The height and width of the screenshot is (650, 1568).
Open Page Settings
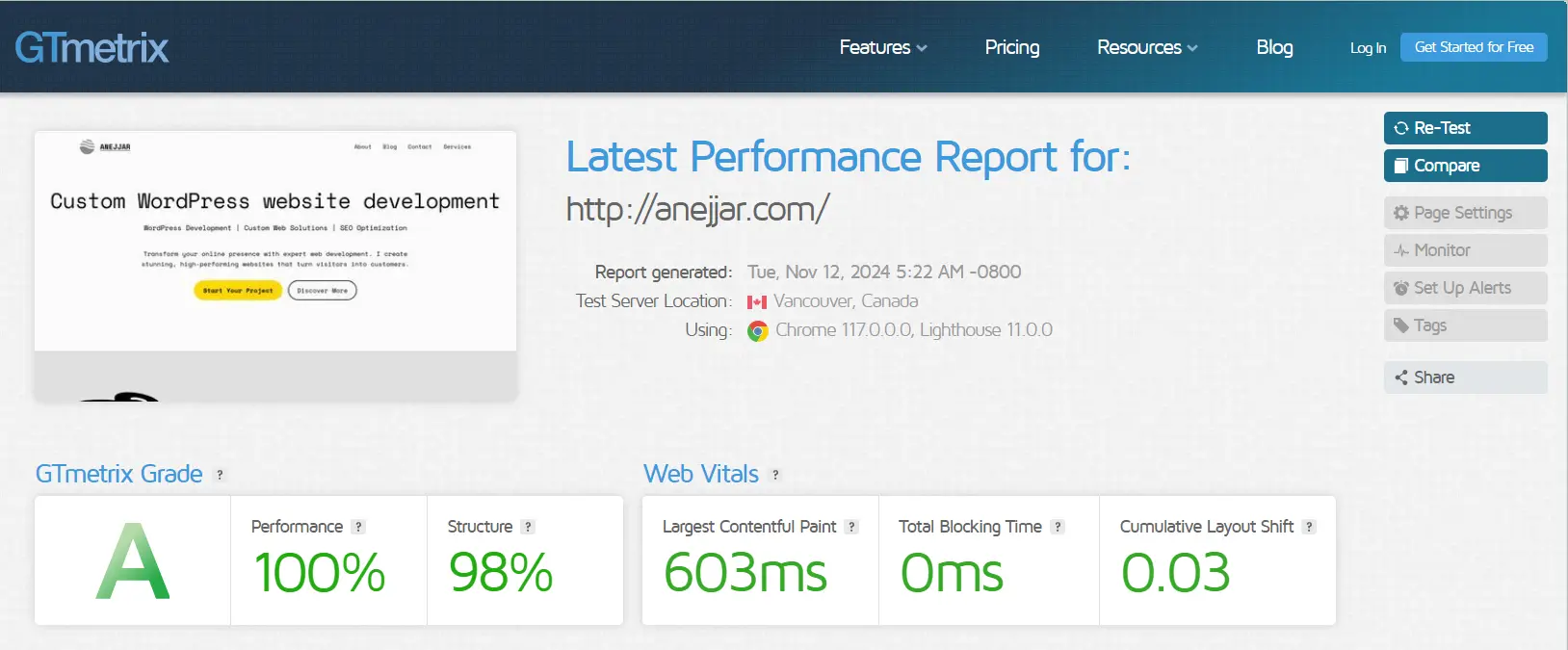pos(1465,213)
